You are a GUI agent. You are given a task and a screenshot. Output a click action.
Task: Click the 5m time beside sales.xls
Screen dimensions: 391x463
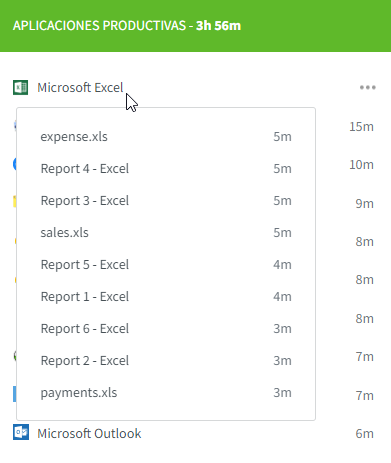282,233
